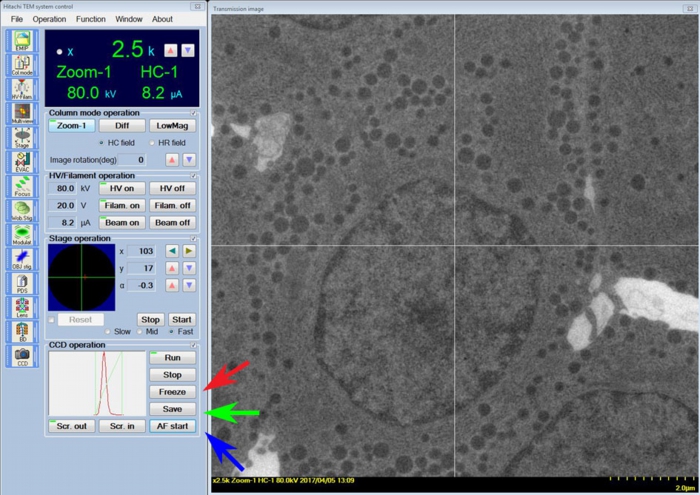Image resolution: width=700 pixels, height=495 pixels.
Task: Click the Focus tool icon
Action: click(x=22, y=184)
